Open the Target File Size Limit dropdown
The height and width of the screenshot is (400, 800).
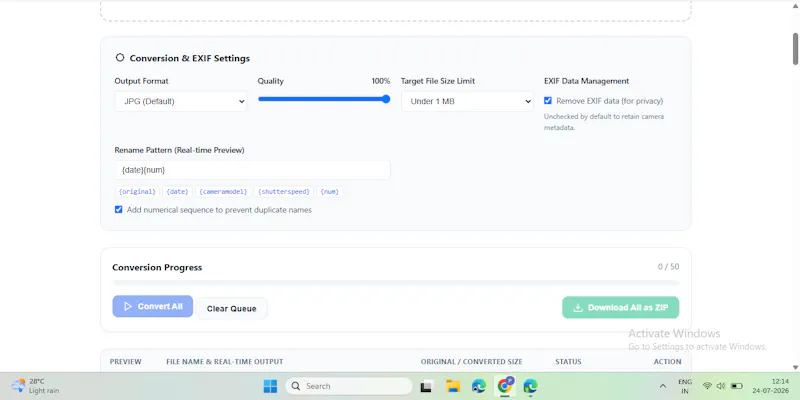[467, 102]
